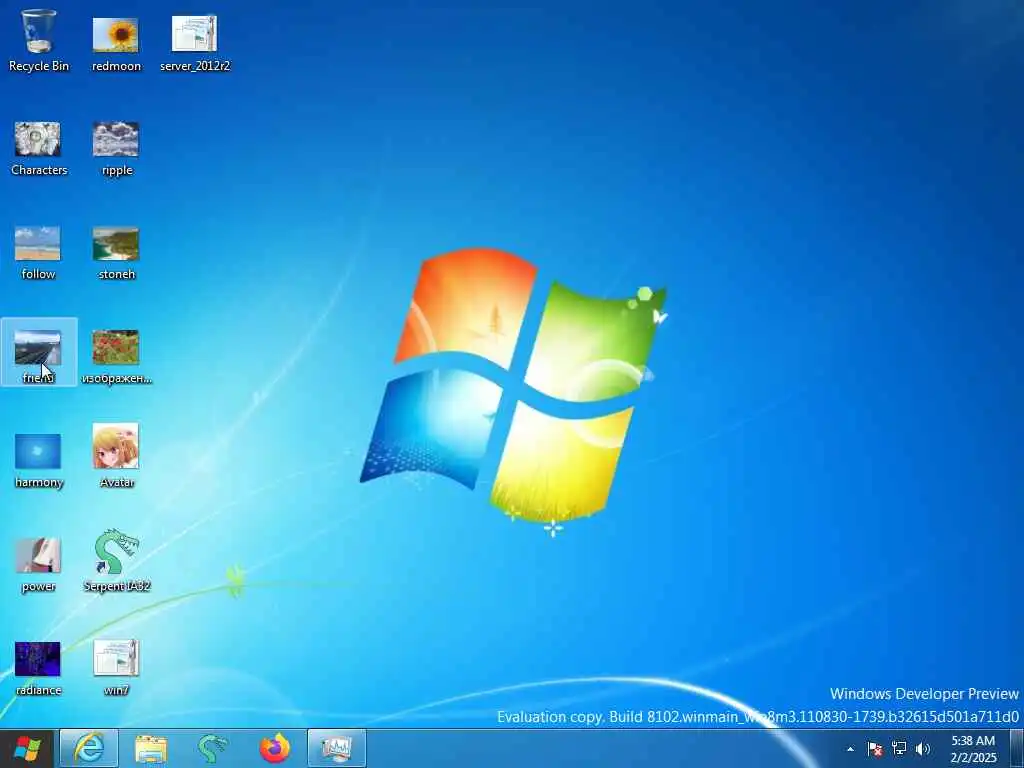Open the performance monitor taskbar app
This screenshot has height=768, width=1024.
pos(337,749)
